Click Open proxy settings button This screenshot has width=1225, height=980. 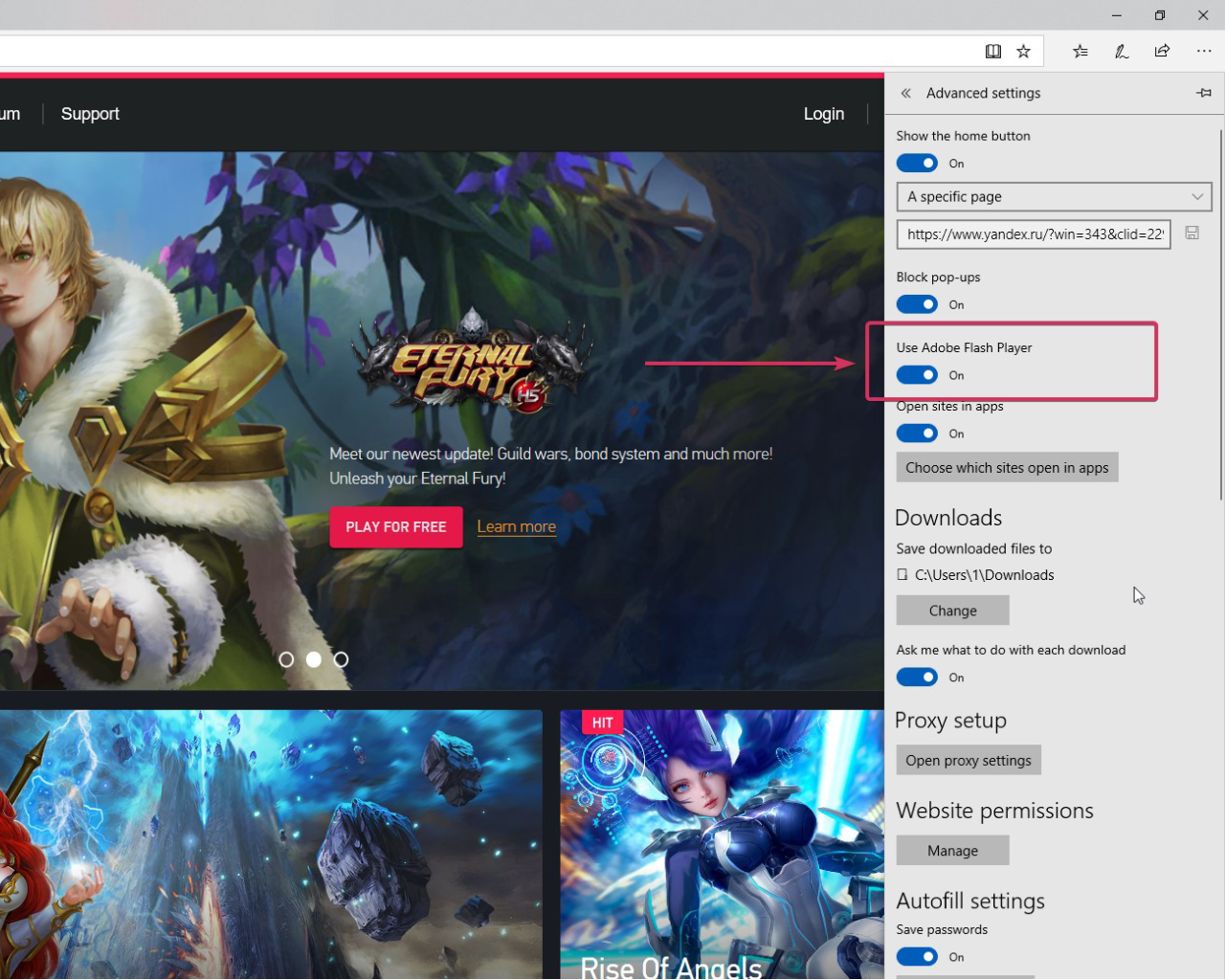969,760
